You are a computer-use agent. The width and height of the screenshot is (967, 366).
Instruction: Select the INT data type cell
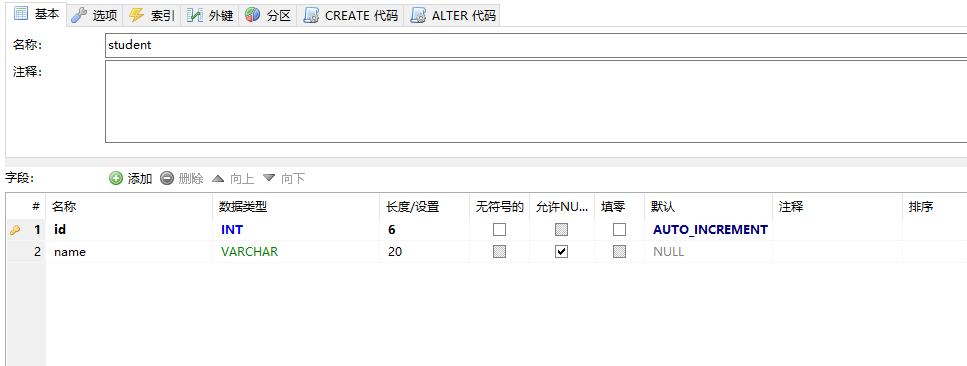(296, 230)
